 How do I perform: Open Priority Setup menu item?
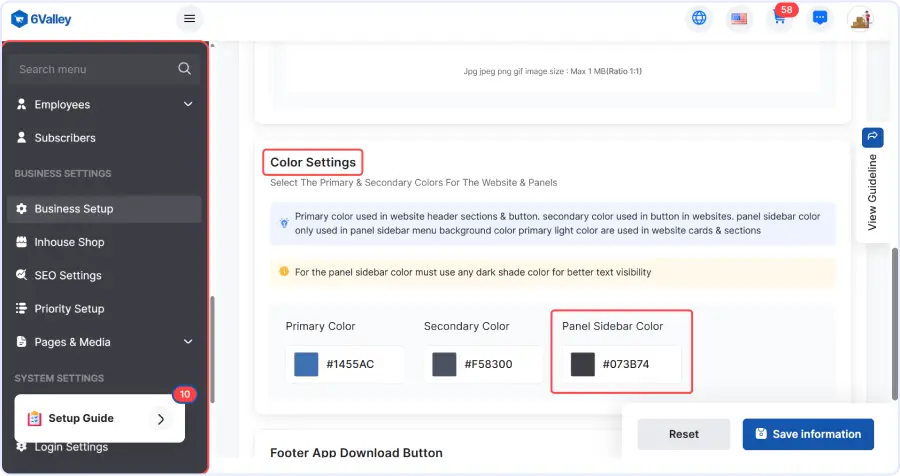(x=69, y=309)
